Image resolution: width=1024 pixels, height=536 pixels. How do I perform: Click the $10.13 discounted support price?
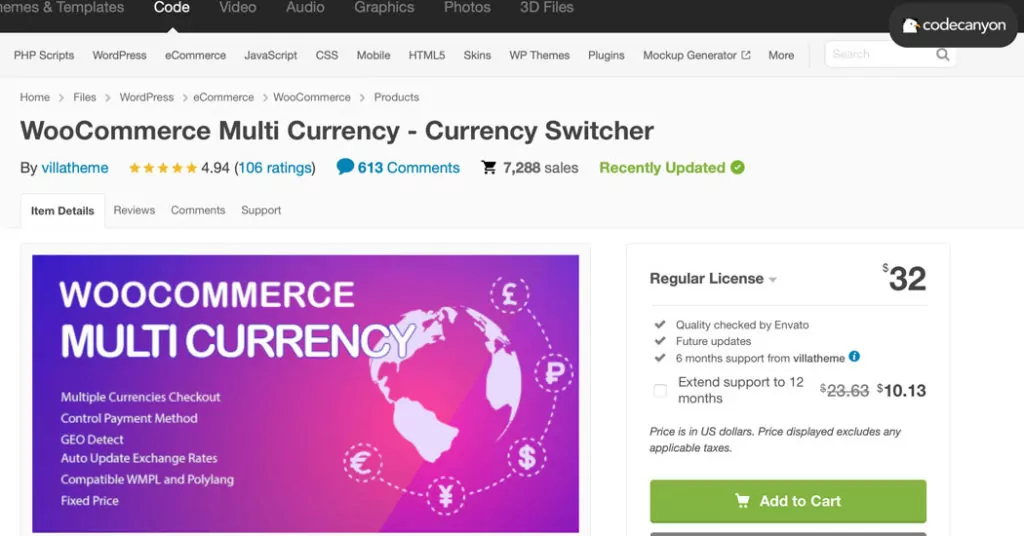(x=901, y=390)
